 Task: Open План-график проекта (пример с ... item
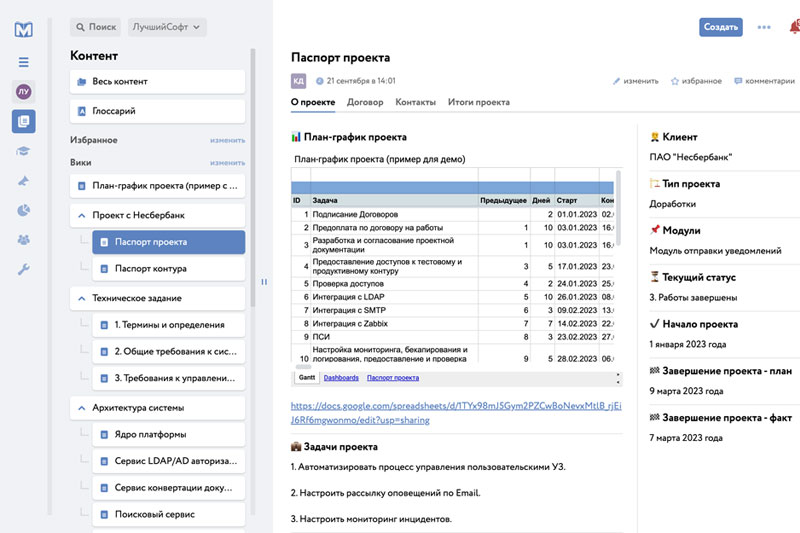(x=157, y=186)
